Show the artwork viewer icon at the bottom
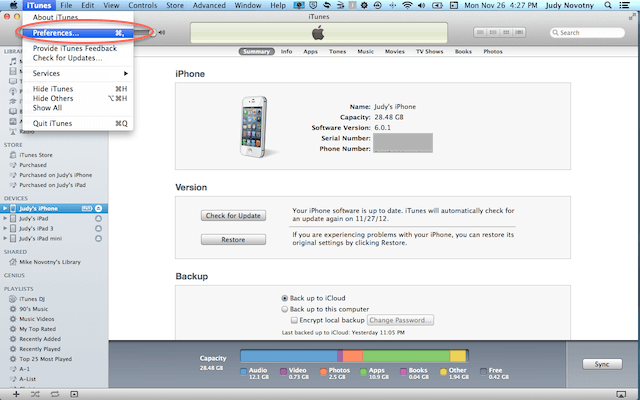 pos(74,394)
